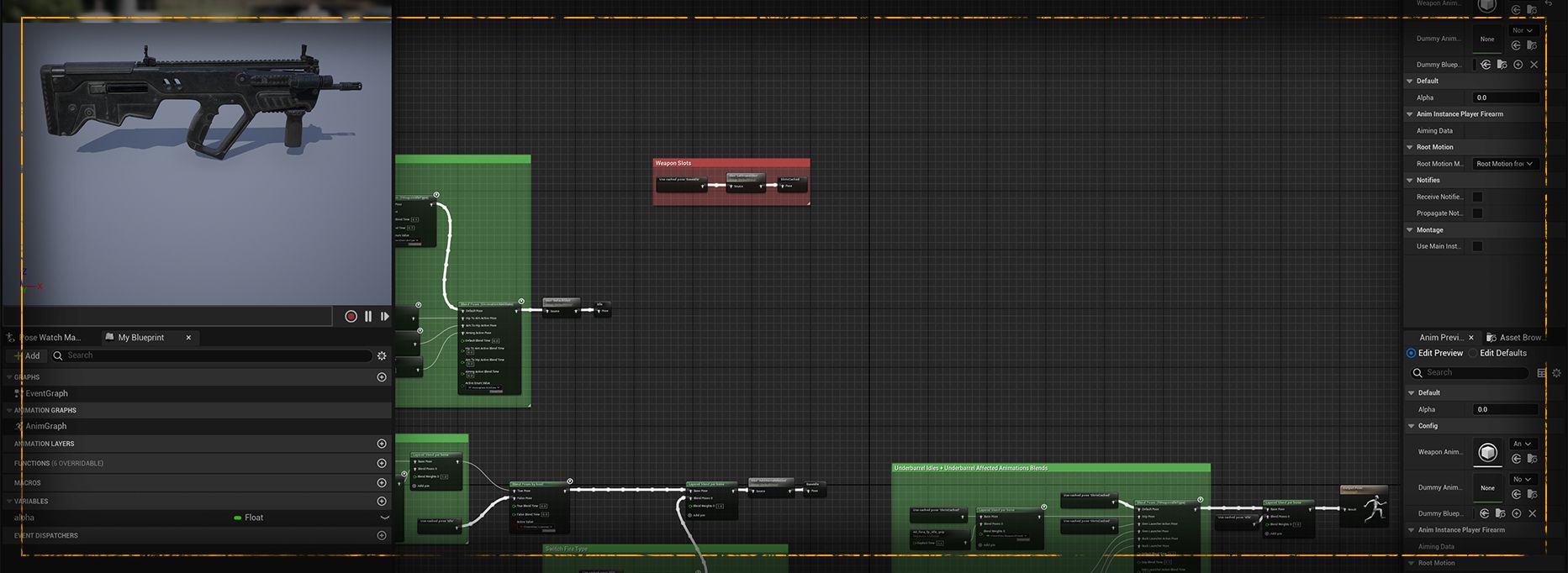Viewport: 1568px width, 573px height.
Task: Step forward one frame in preview
Action: (385, 317)
